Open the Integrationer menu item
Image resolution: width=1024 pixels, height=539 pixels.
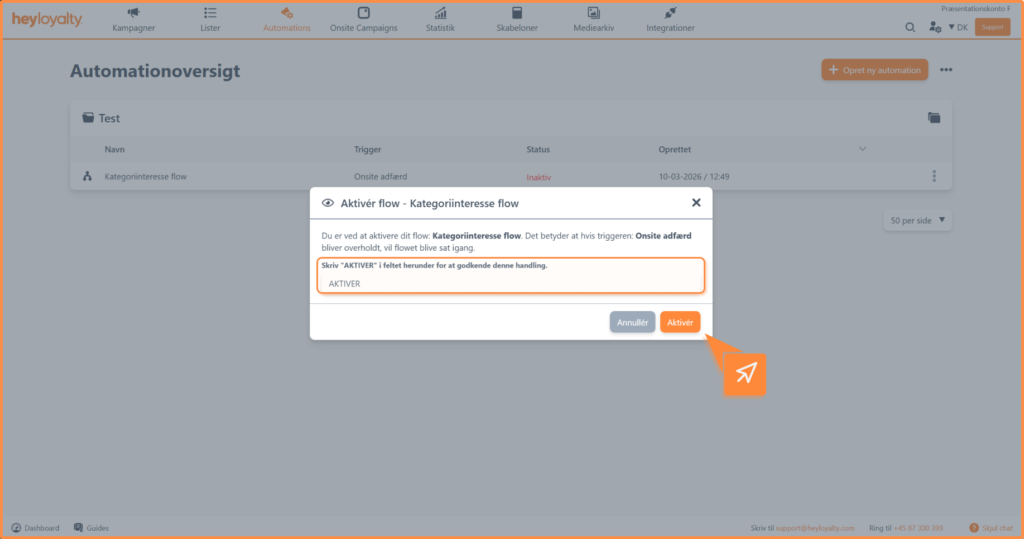[x=670, y=19]
